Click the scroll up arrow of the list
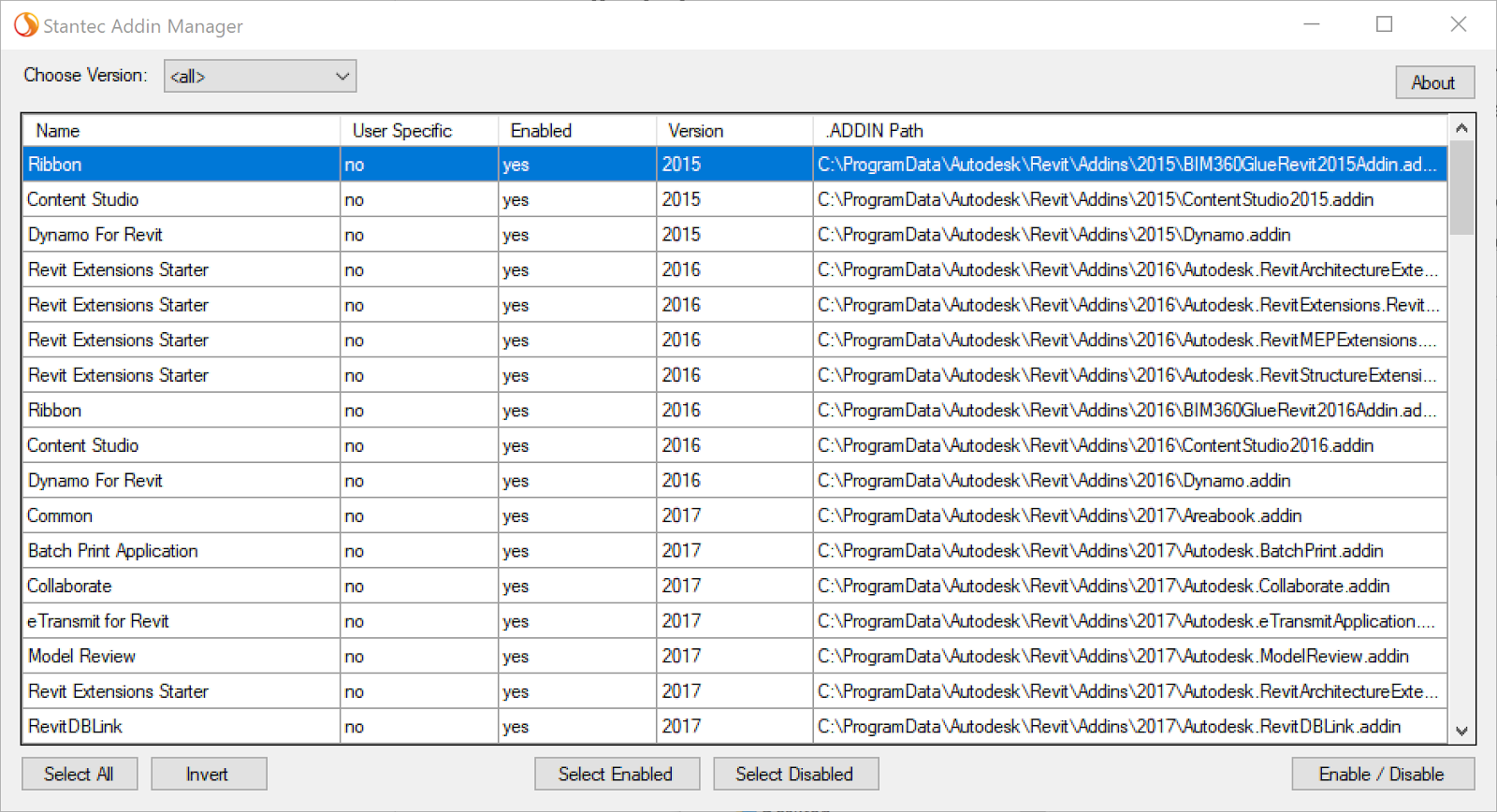 [x=1461, y=128]
